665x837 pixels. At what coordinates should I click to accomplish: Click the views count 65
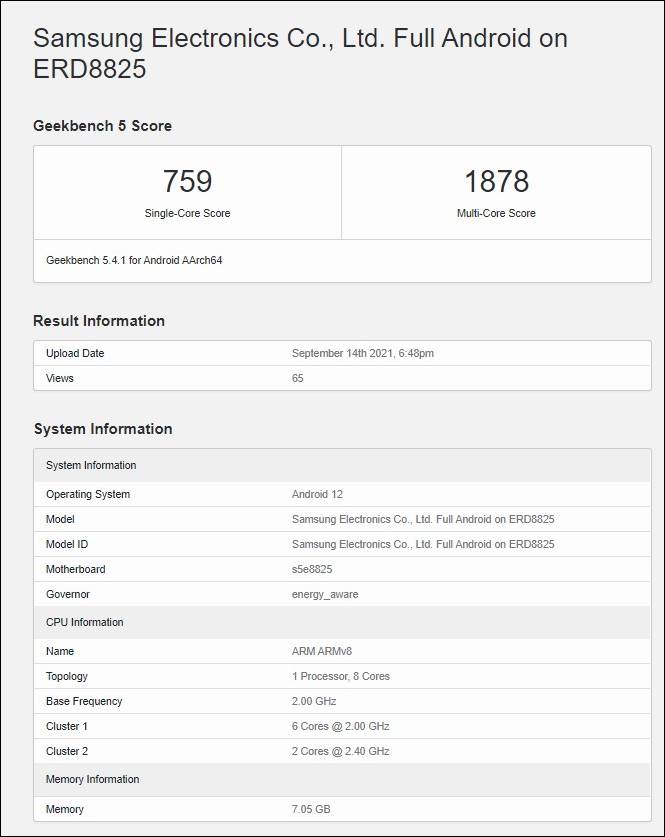tap(297, 378)
